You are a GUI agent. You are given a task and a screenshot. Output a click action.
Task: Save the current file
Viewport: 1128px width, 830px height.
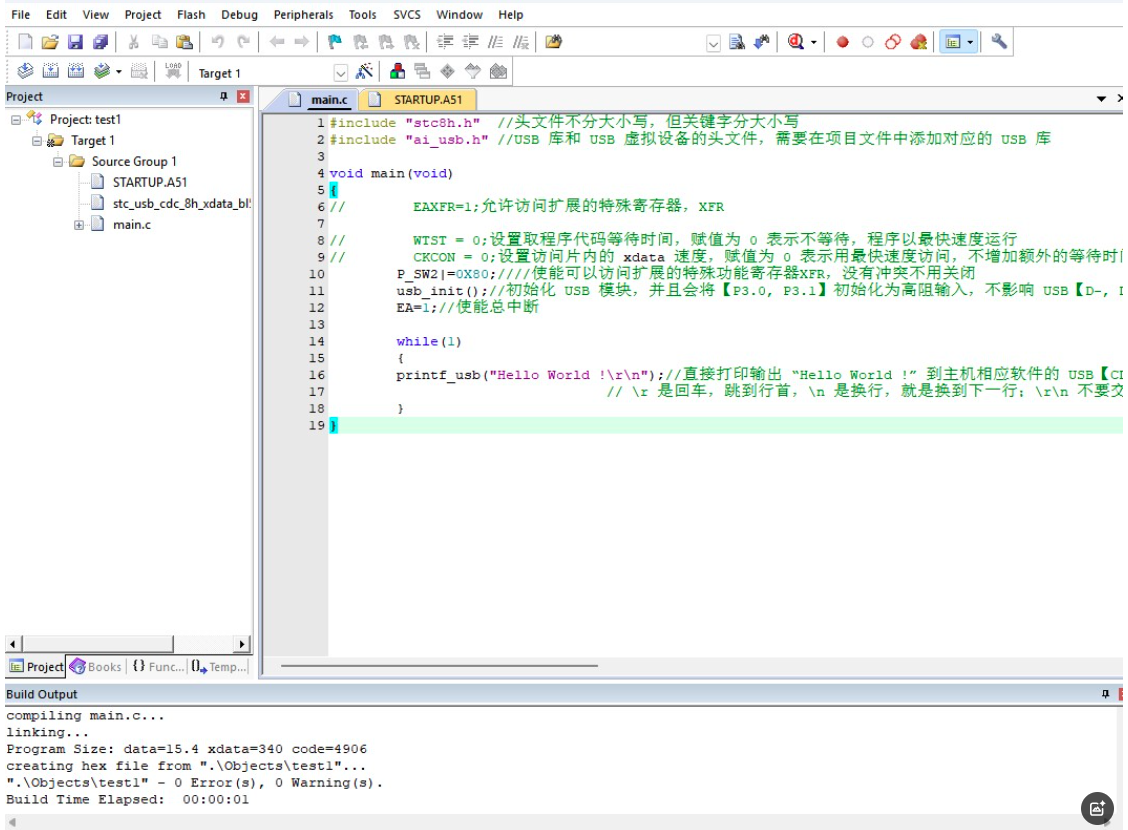tap(75, 42)
